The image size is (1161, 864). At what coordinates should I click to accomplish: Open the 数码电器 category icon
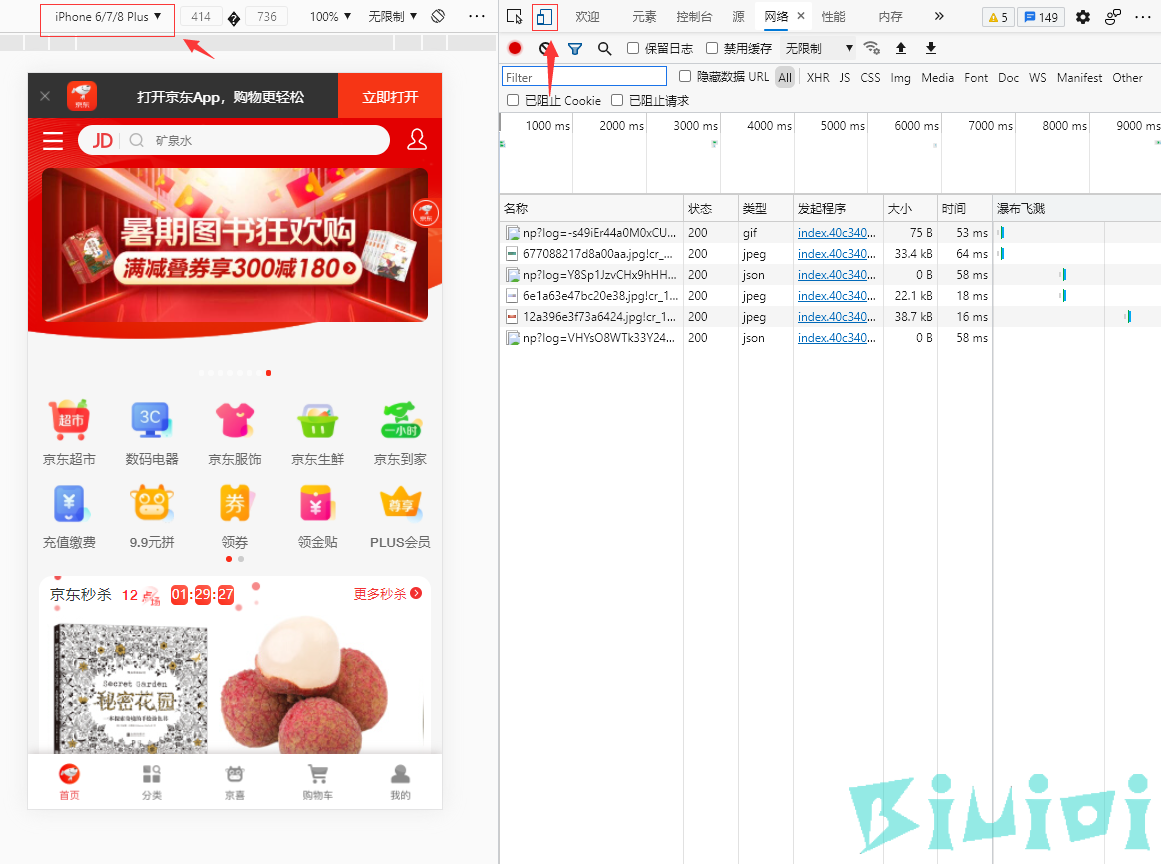click(152, 420)
